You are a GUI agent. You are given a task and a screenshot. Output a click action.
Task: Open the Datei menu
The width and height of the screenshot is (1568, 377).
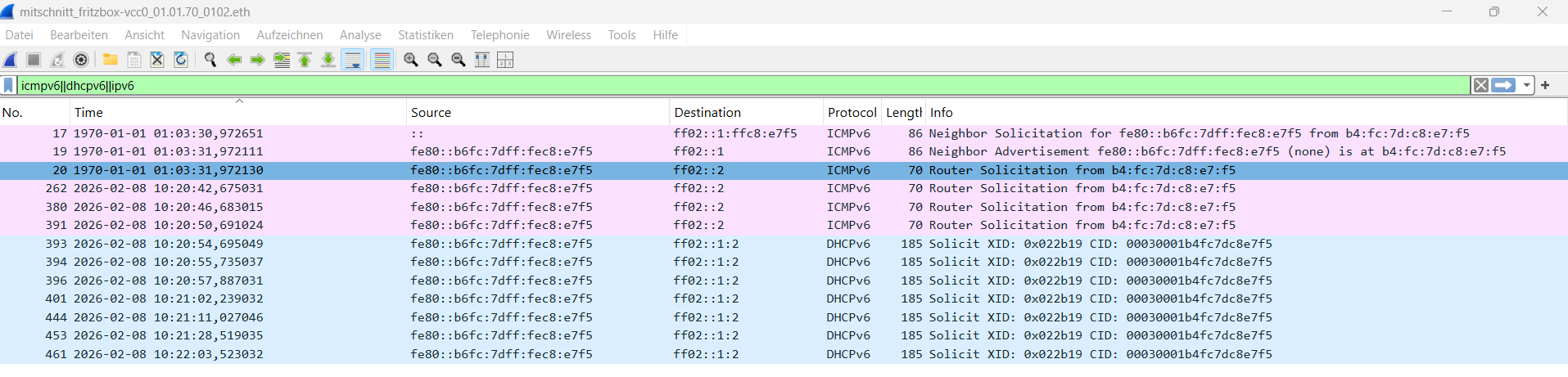point(20,35)
